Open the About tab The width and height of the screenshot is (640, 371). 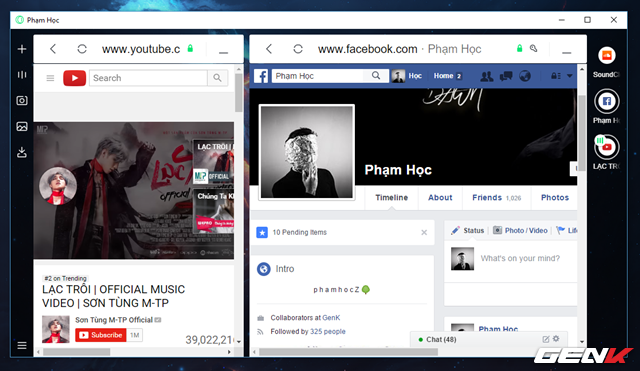coord(440,198)
